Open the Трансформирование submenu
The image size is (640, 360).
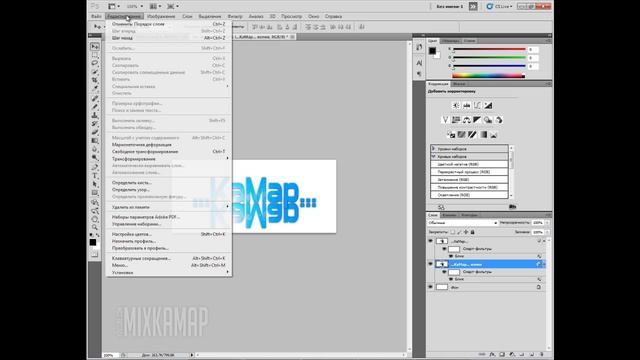click(169, 159)
